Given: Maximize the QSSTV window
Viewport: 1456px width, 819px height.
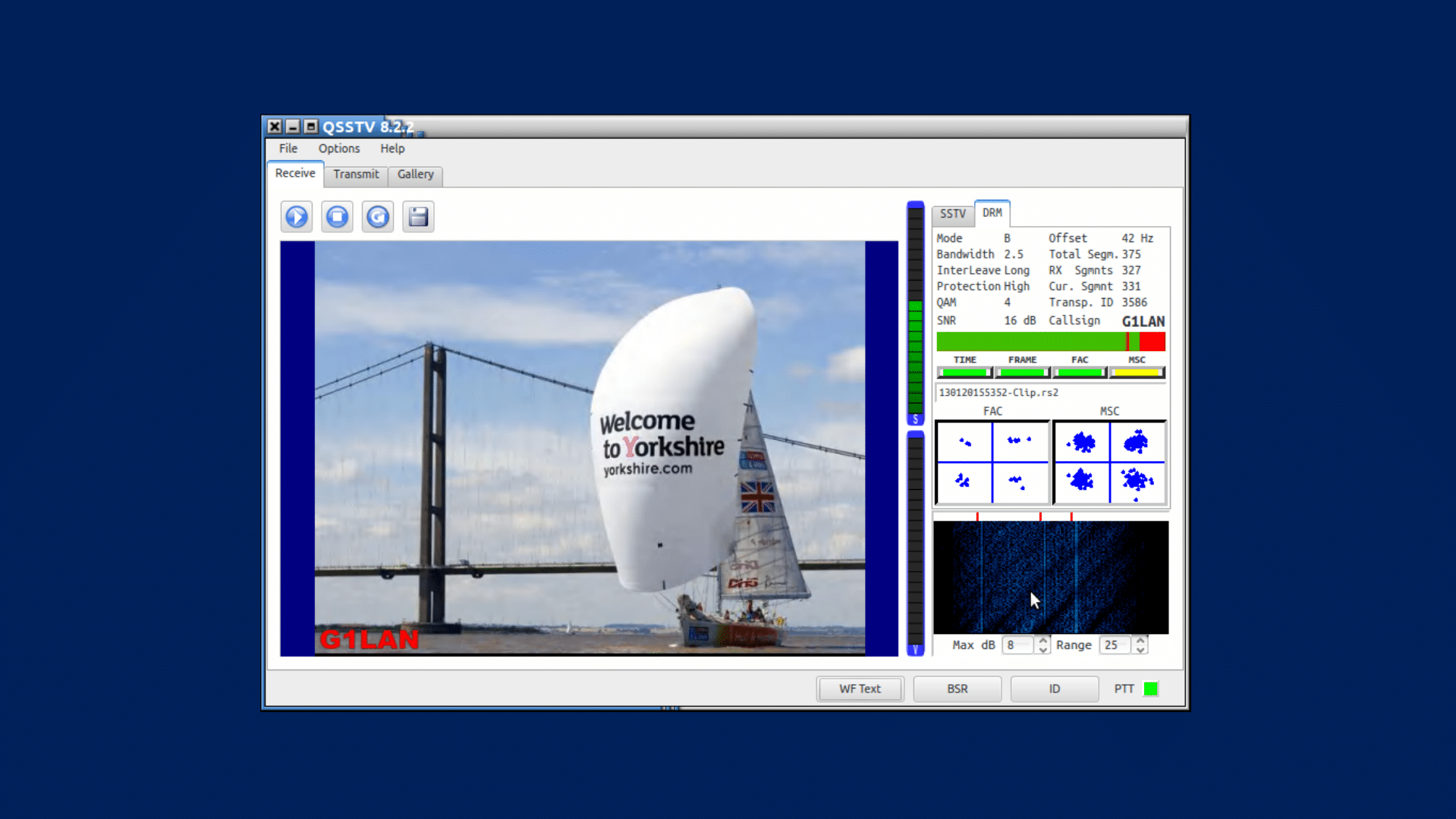Looking at the screenshot, I should tap(310, 127).
